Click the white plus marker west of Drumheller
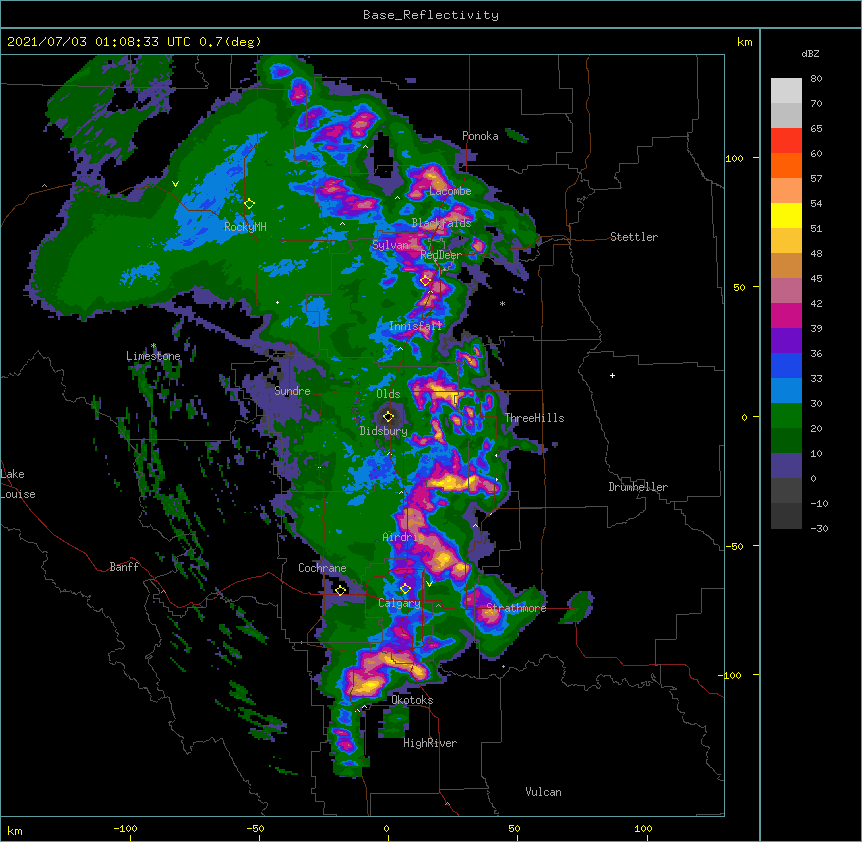The image size is (862, 842). [x=612, y=375]
